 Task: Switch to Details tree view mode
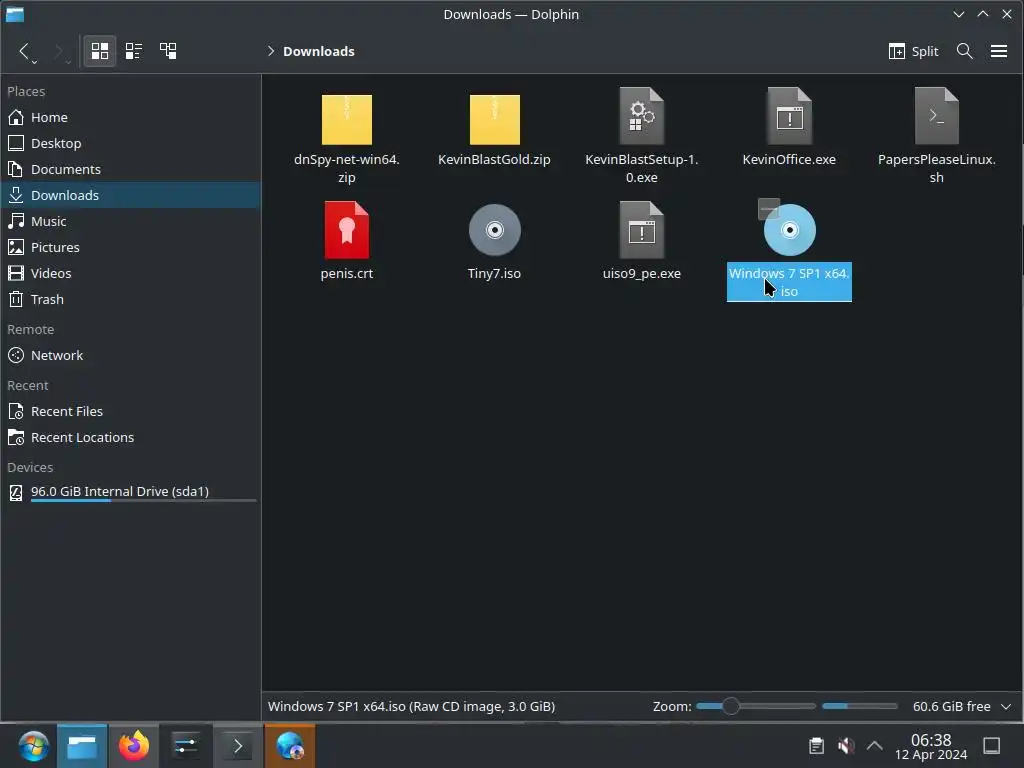168,51
